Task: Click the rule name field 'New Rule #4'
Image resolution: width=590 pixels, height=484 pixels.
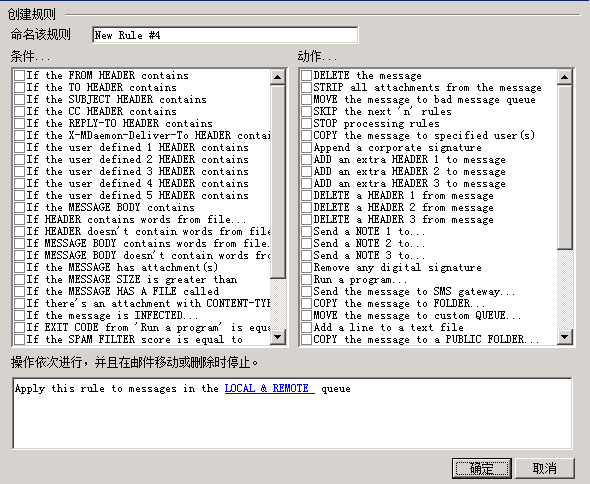Action: point(225,35)
